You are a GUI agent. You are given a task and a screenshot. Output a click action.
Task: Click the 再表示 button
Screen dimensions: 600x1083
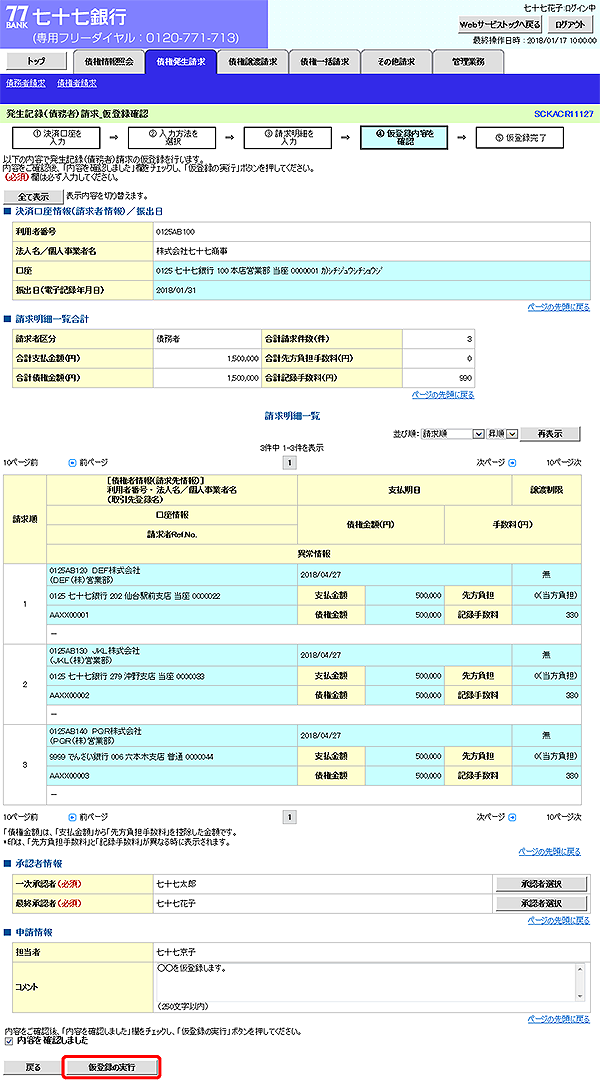click(550, 434)
